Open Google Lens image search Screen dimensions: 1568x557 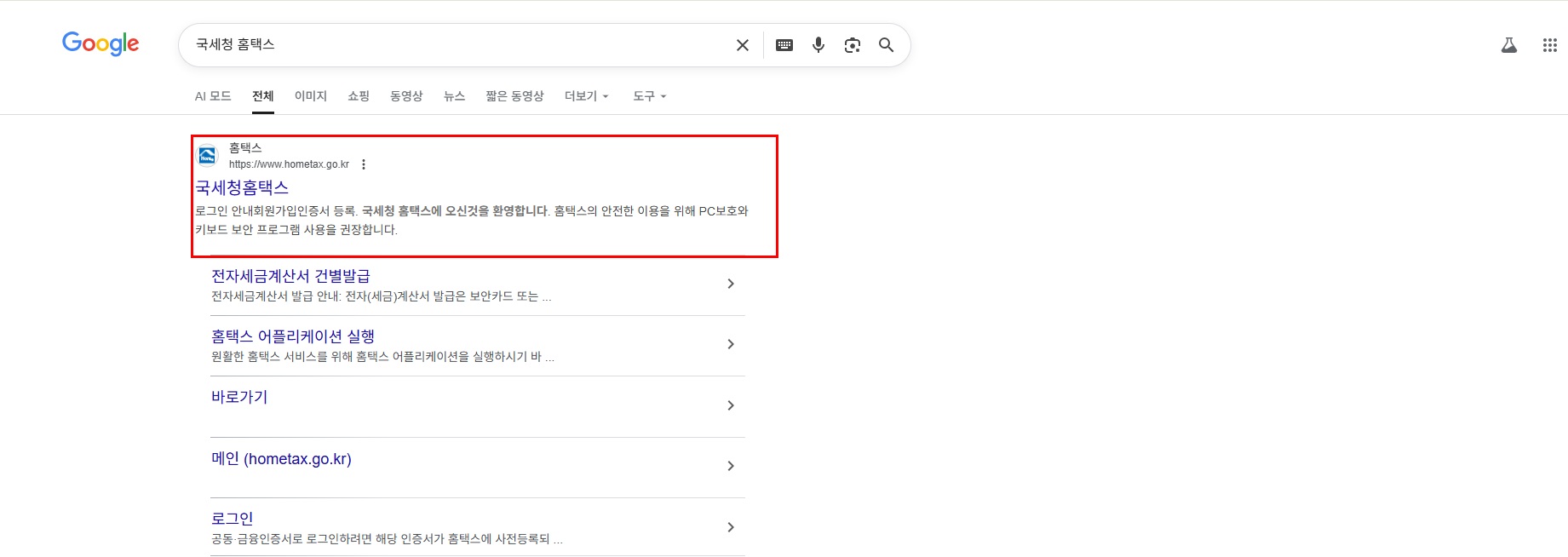coord(853,45)
